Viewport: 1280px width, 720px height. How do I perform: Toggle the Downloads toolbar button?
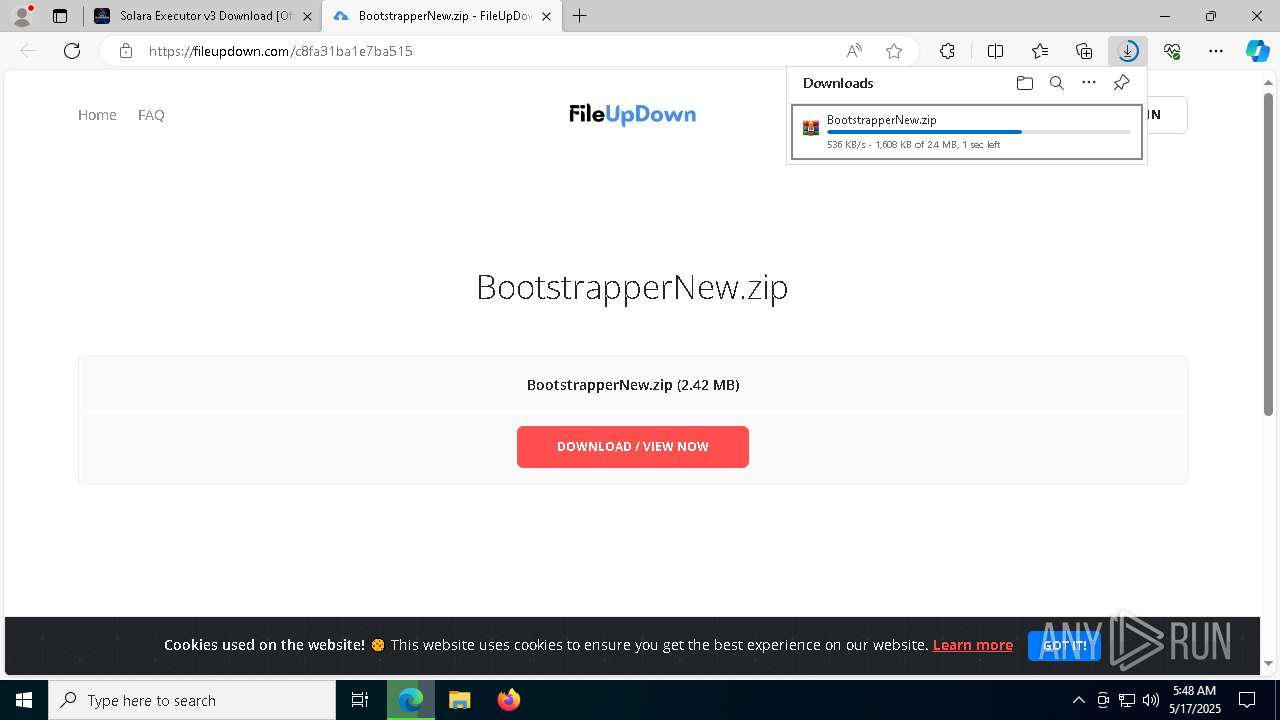(1128, 51)
